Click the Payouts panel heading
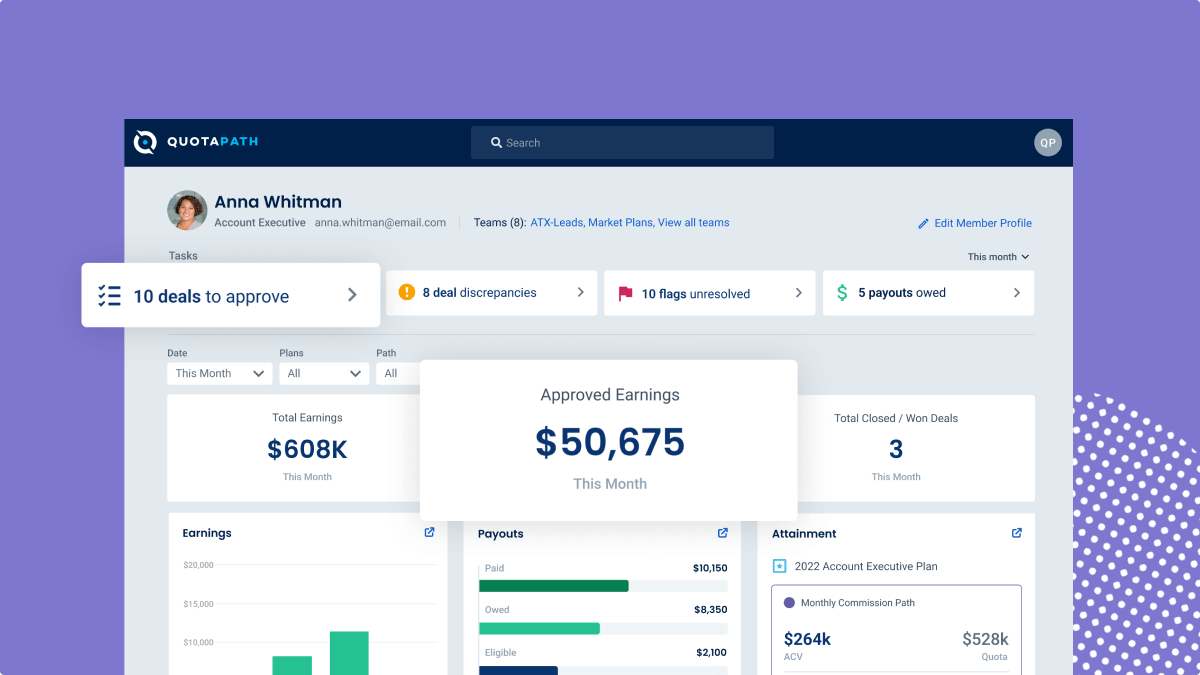The height and width of the screenshot is (675, 1200). pos(501,534)
